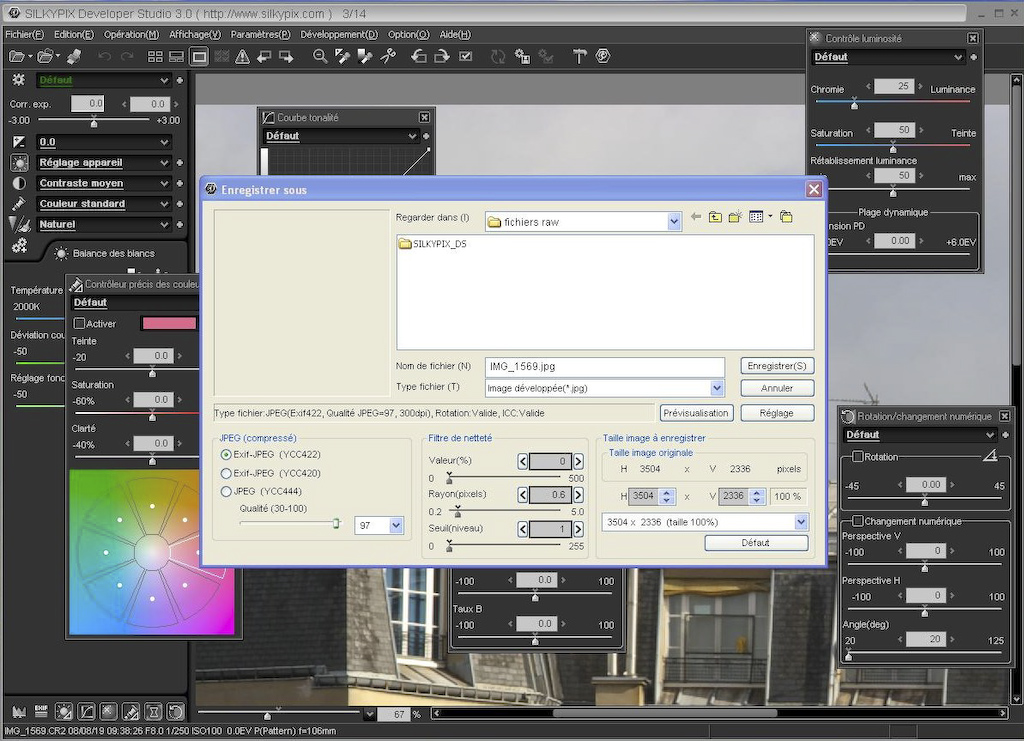Choose the JPEG (YCC444) format option

point(226,491)
